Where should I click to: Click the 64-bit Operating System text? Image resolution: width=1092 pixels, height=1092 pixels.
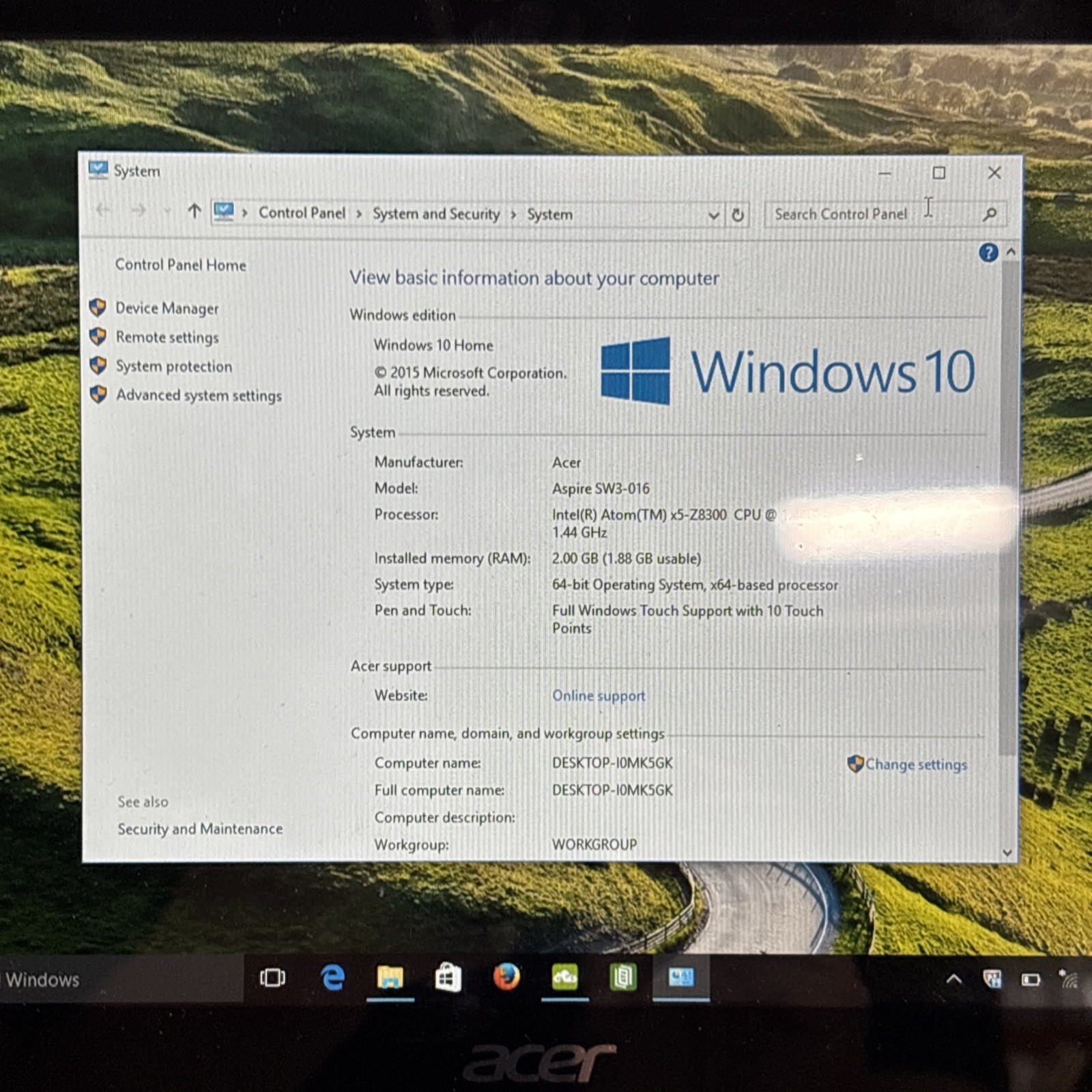tap(695, 585)
